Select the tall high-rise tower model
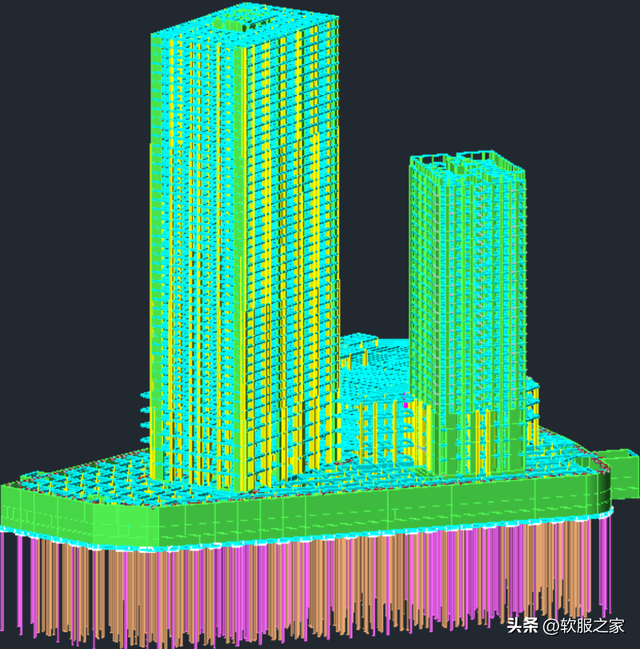This screenshot has height=649, width=640. (x=244, y=248)
